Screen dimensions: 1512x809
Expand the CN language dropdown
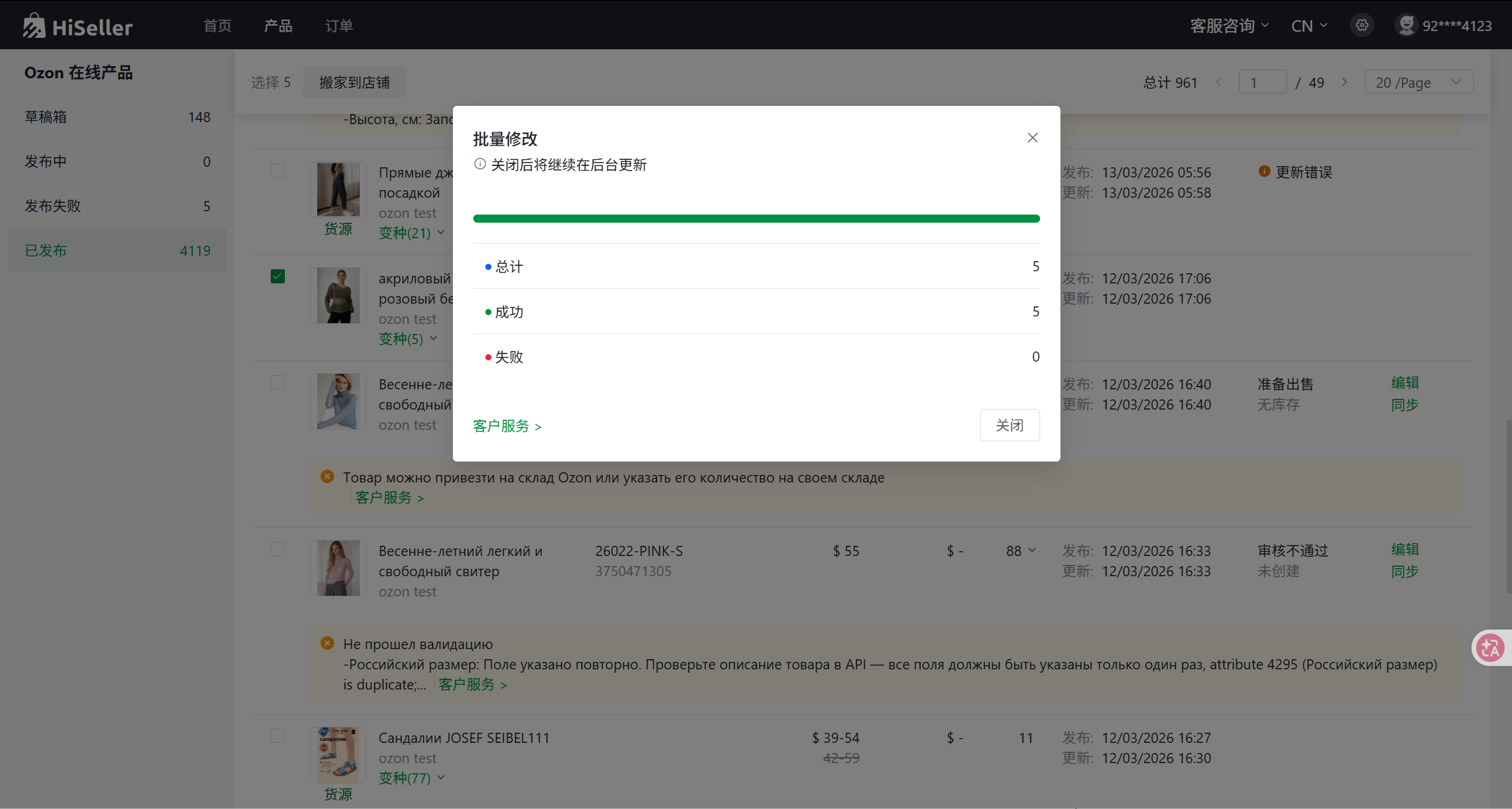pos(1309,26)
